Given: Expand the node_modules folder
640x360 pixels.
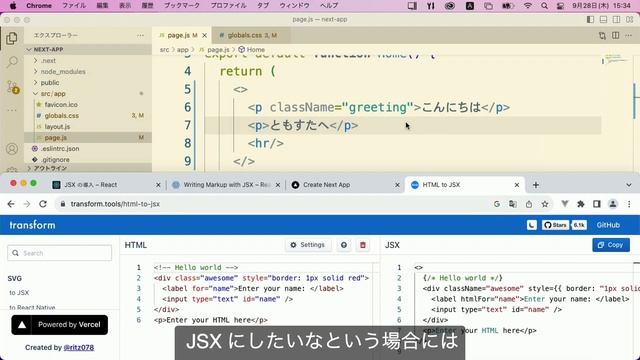Looking at the screenshot, I should pos(88,71).
